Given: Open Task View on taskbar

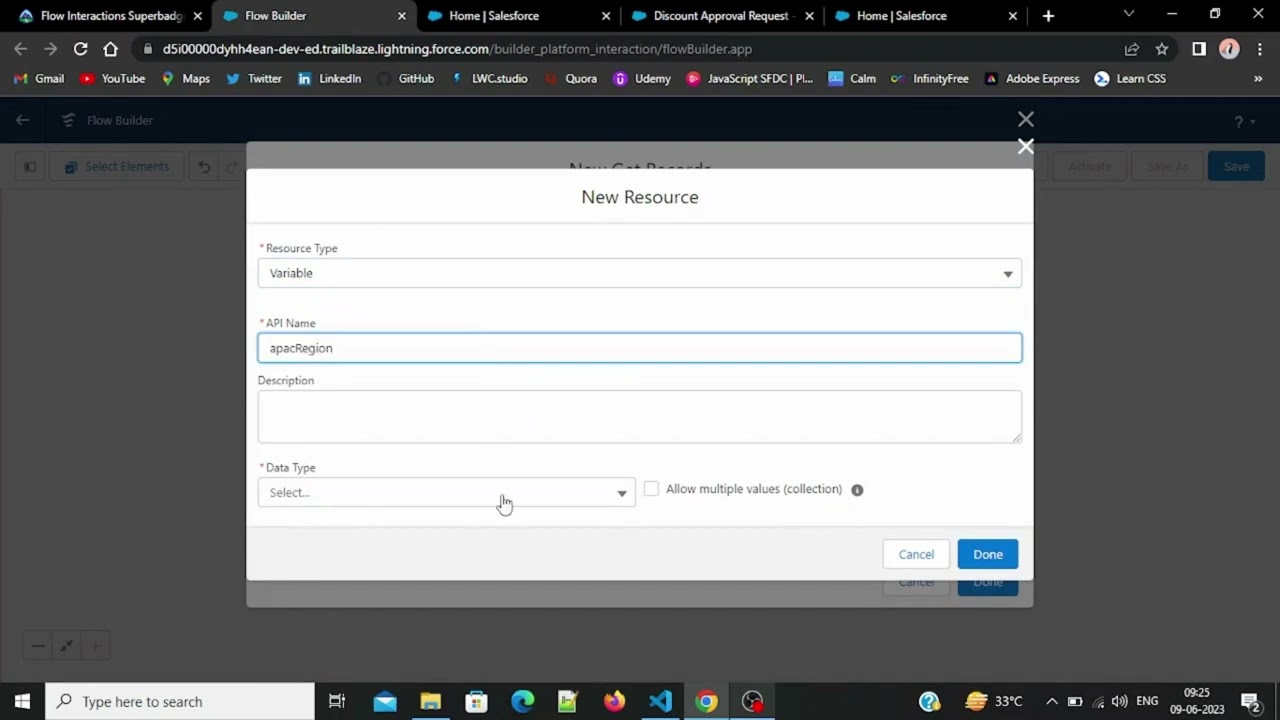Looking at the screenshot, I should pyautogui.click(x=337, y=701).
